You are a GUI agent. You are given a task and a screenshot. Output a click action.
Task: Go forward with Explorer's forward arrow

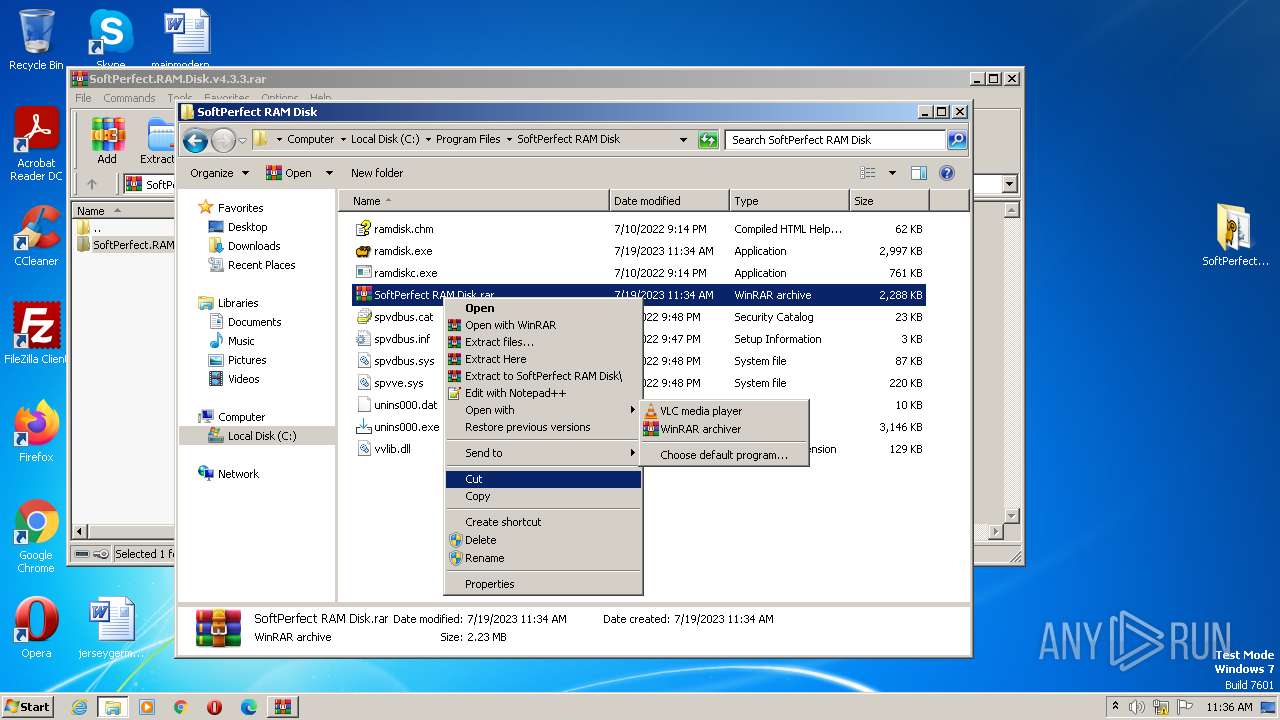point(223,140)
